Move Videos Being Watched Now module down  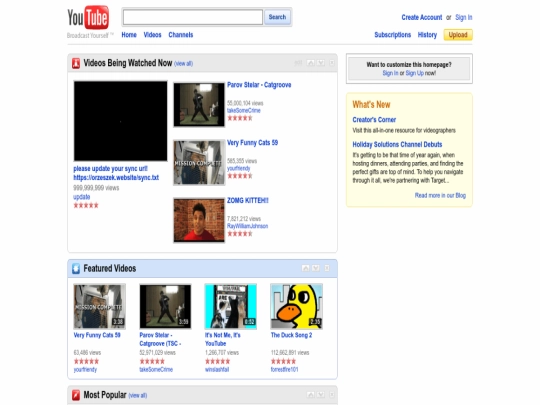(x=321, y=63)
